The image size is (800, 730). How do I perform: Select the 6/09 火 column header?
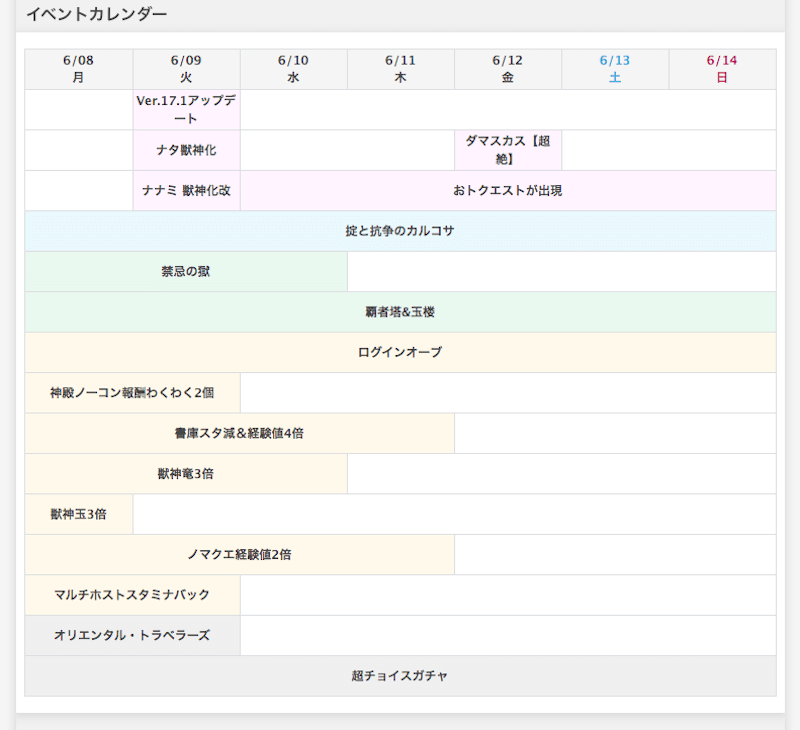(186, 69)
